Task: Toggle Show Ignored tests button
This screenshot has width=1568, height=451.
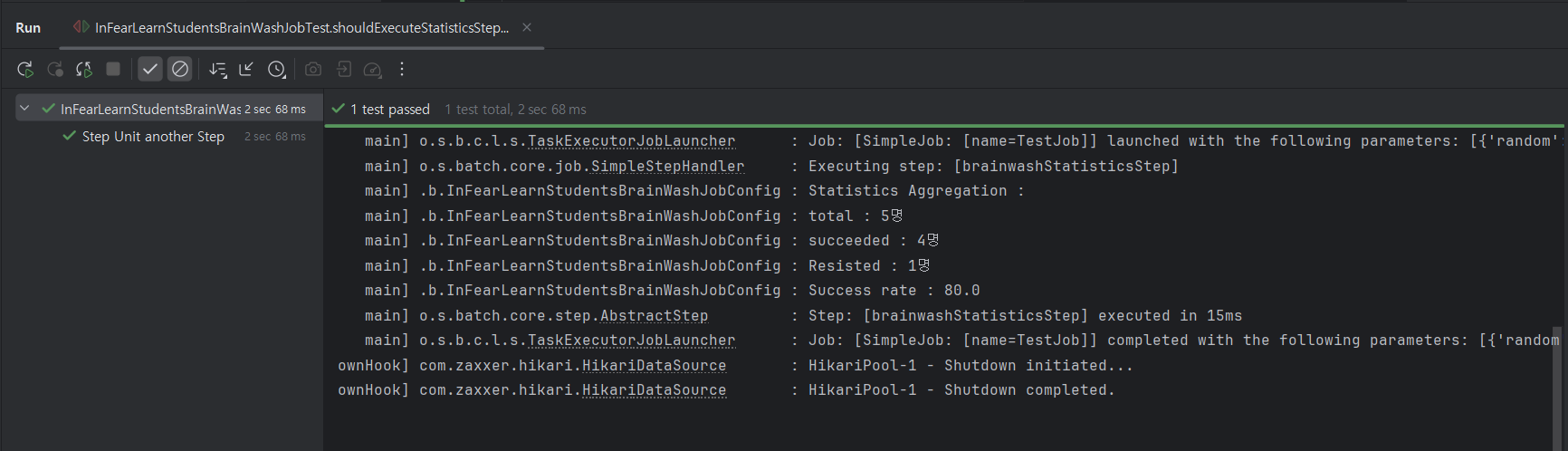Action: 180,69
